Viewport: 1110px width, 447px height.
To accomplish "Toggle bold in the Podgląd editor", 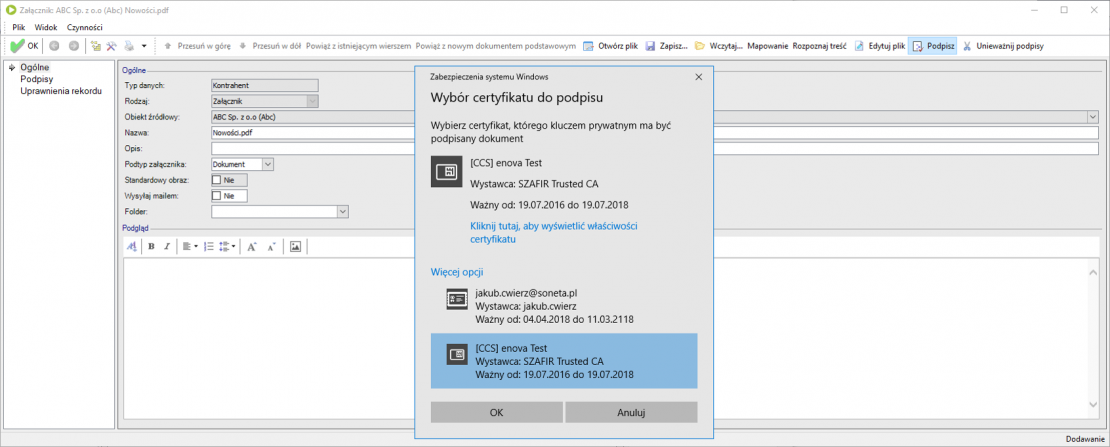I will tap(151, 246).
